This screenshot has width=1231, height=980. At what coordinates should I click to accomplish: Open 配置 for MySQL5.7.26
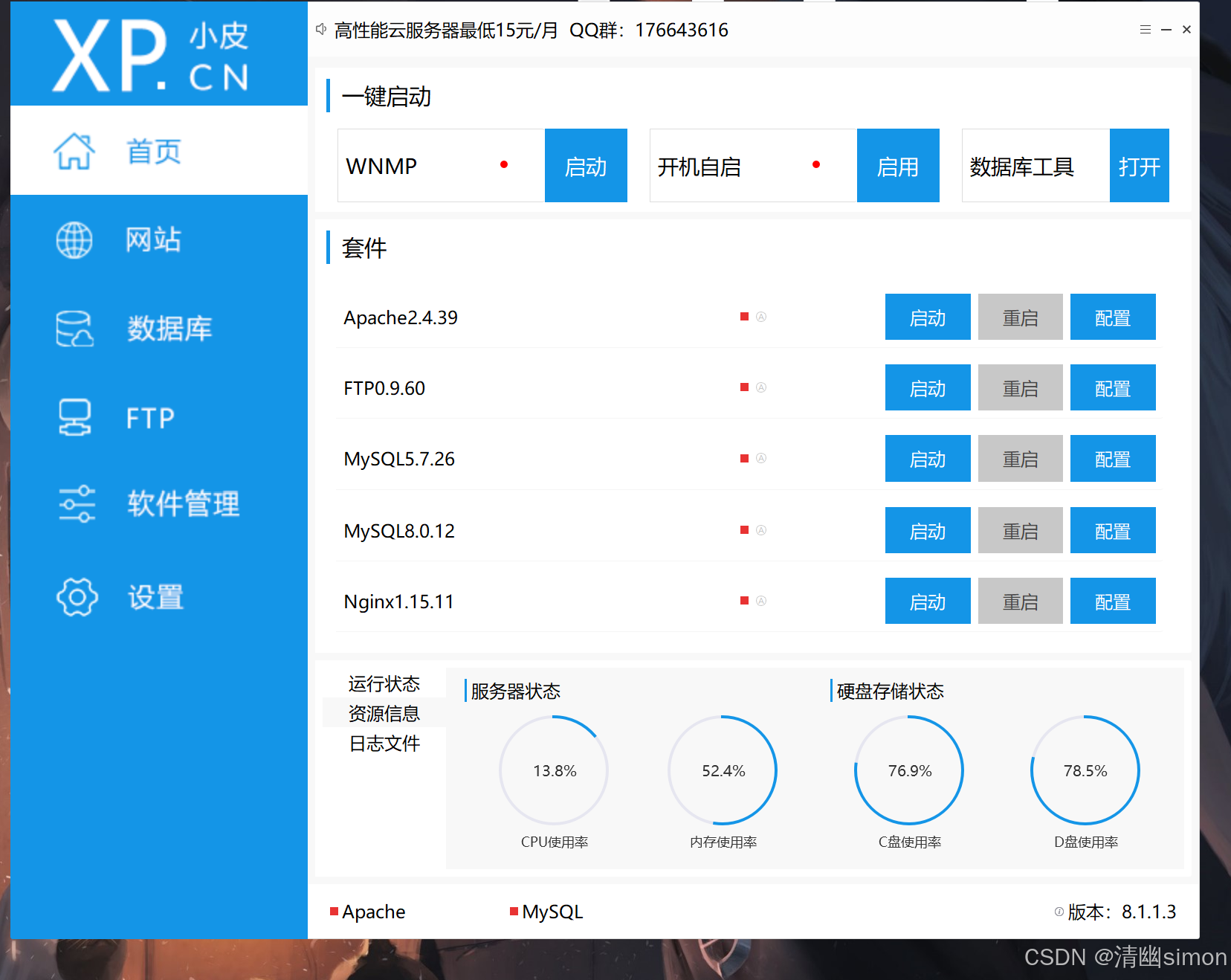coord(1113,458)
